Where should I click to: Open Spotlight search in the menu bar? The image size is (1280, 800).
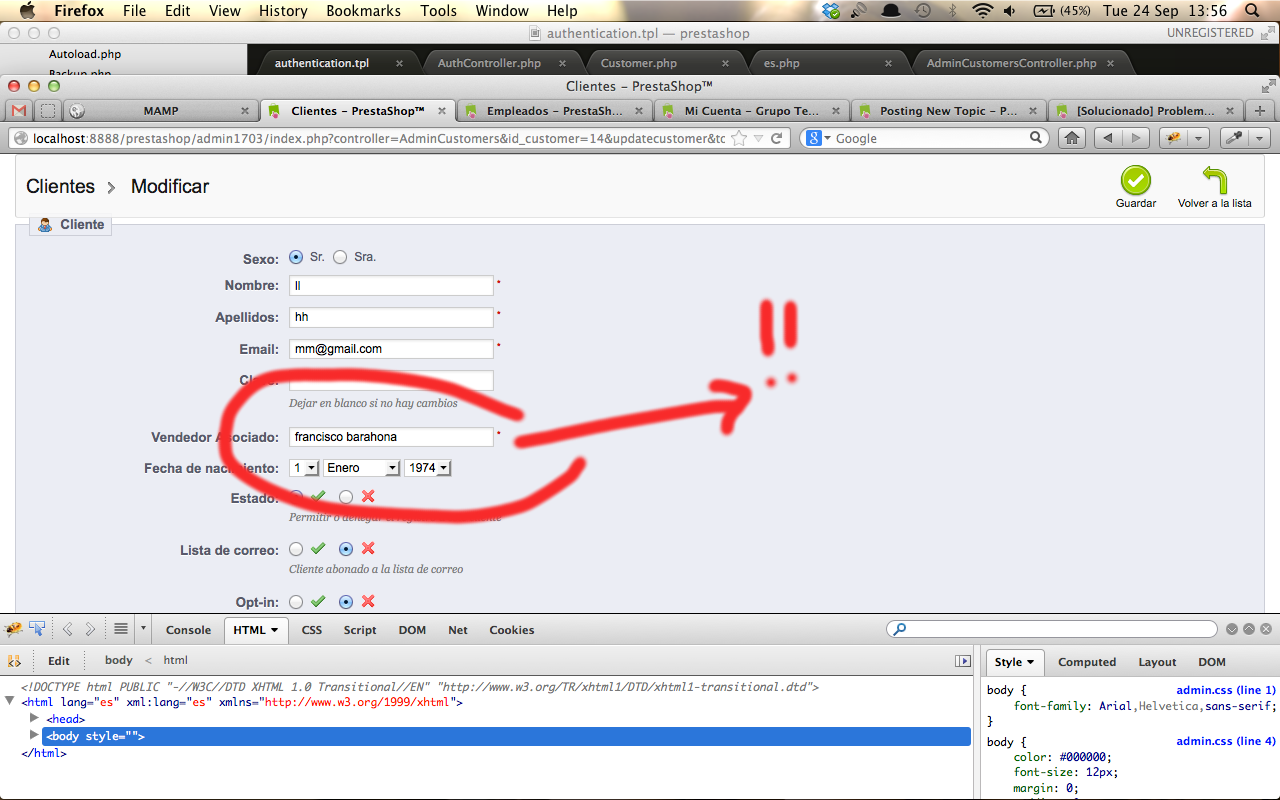pyautogui.click(x=1253, y=11)
